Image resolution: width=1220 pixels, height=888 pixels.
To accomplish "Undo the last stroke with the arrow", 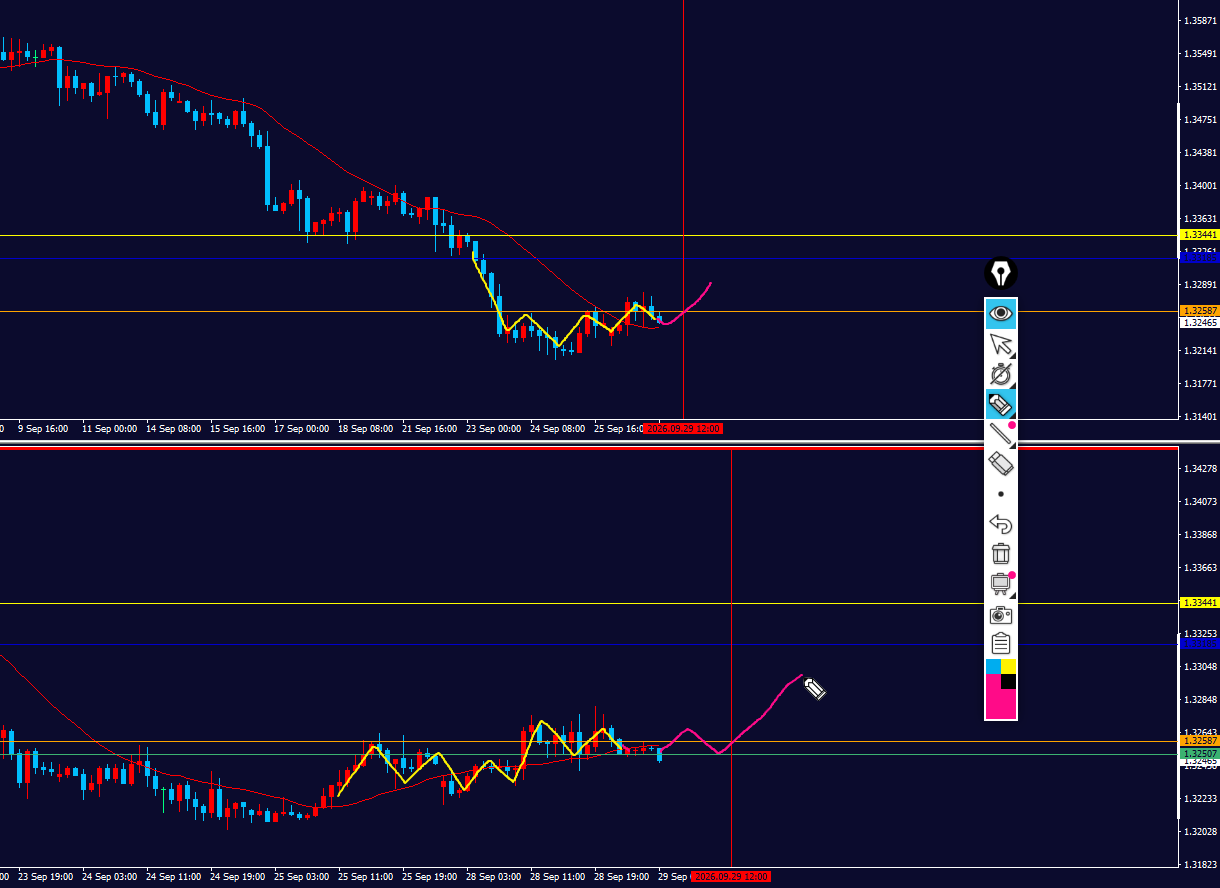I will coord(1001,524).
